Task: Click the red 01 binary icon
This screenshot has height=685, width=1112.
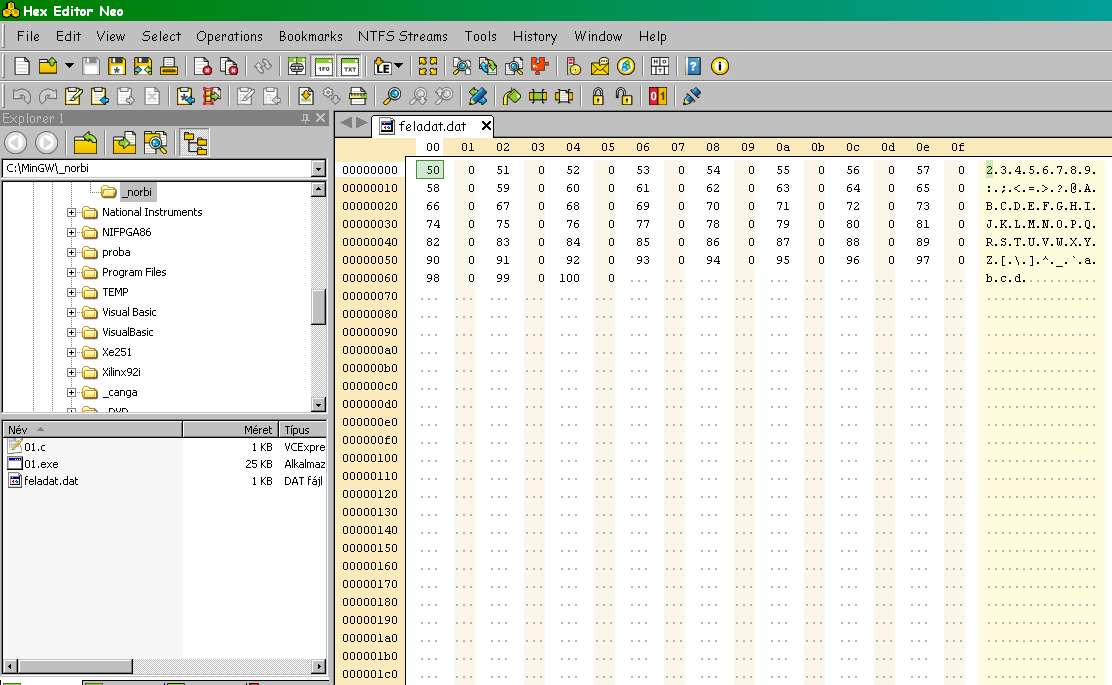Action: [x=657, y=97]
